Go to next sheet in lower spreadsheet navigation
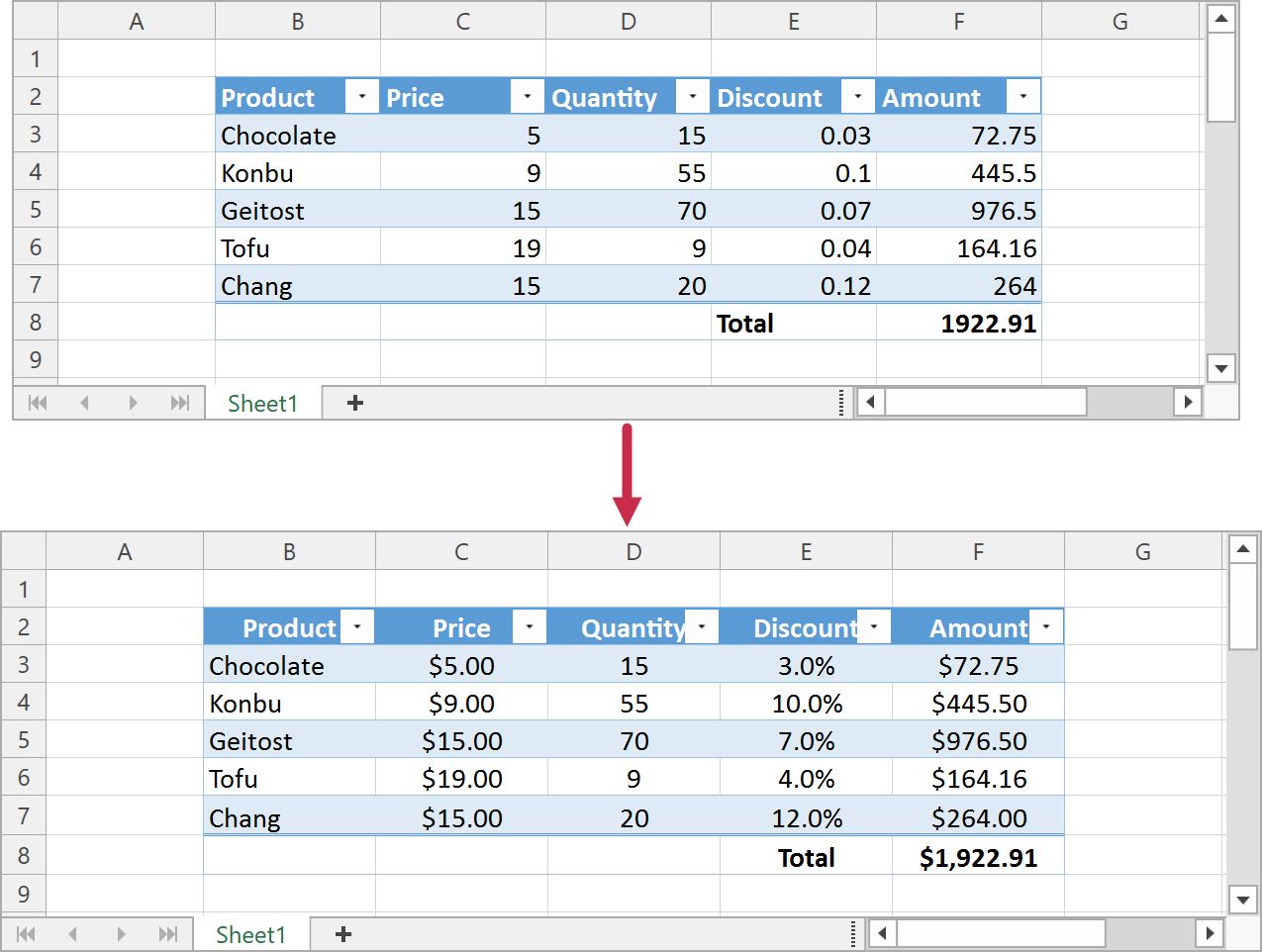 (x=121, y=934)
